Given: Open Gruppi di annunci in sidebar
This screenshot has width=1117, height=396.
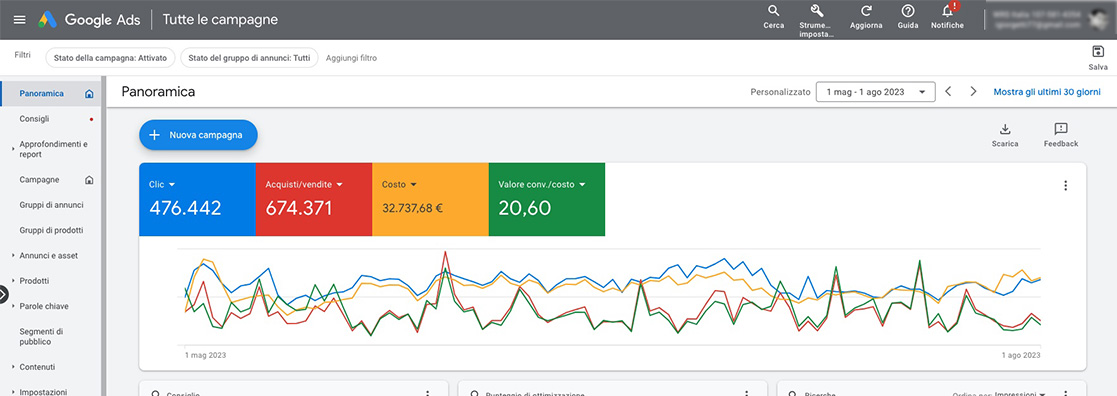Looking at the screenshot, I should (51, 205).
